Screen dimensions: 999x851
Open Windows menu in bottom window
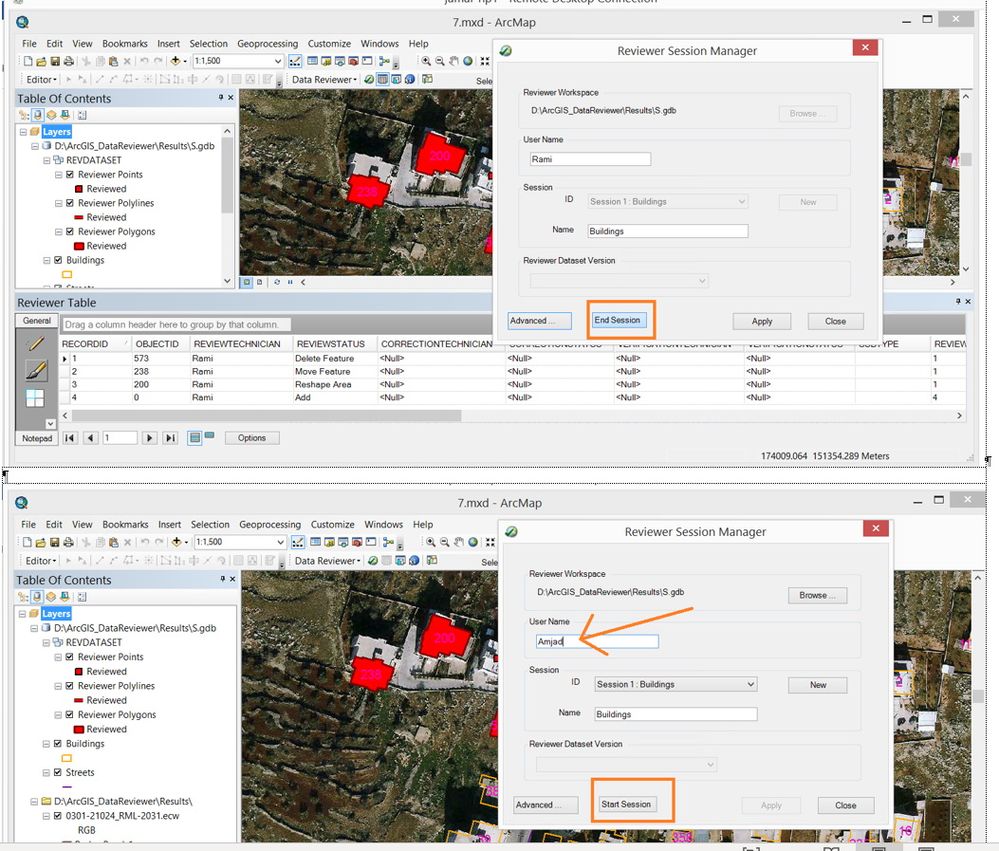[384, 524]
